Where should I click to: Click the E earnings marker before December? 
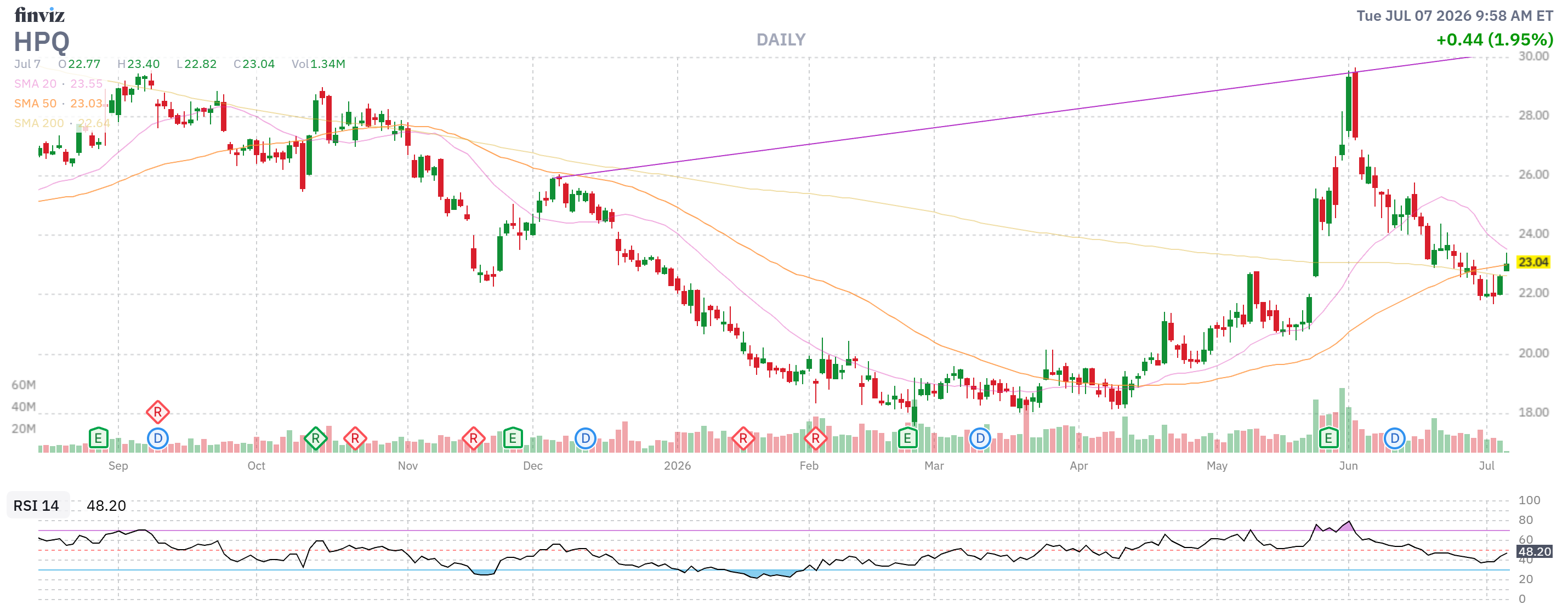(x=513, y=438)
